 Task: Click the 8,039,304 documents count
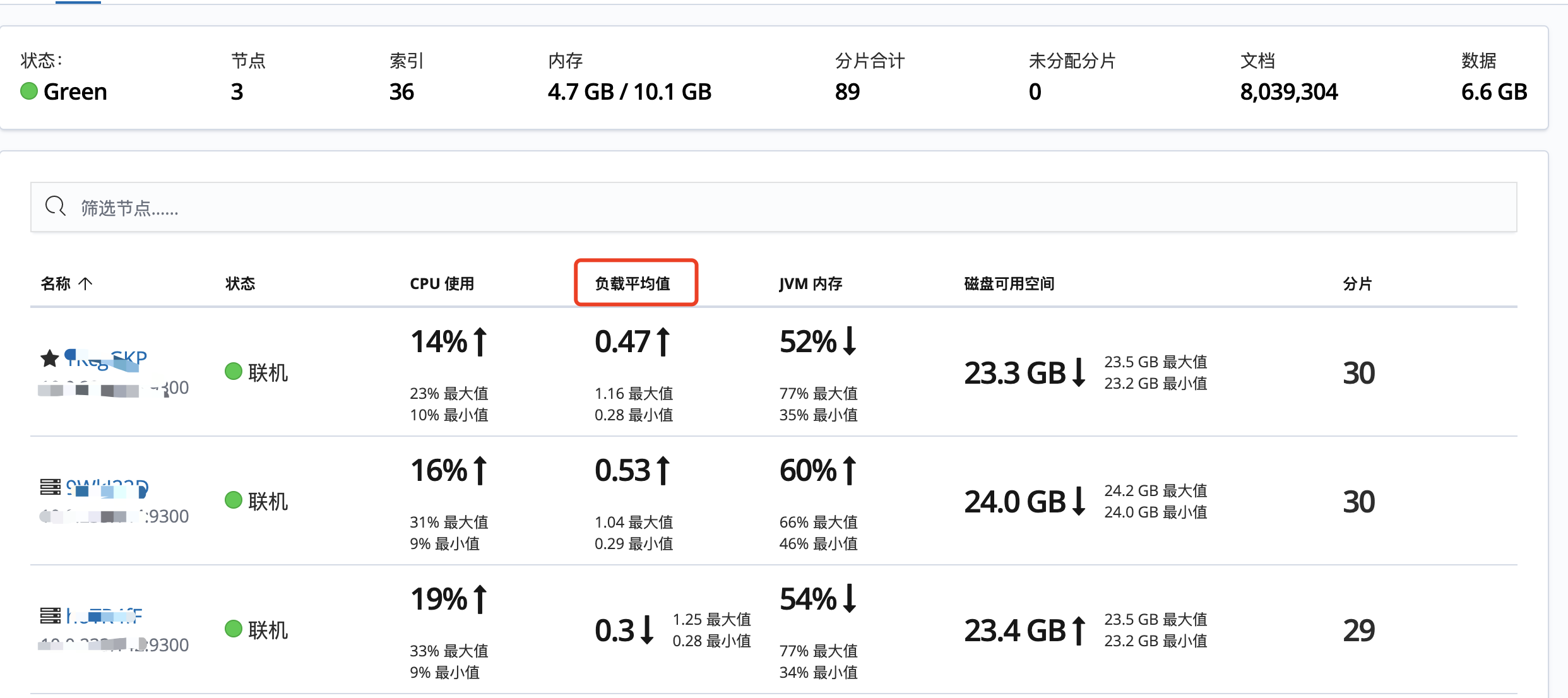pyautogui.click(x=1288, y=92)
